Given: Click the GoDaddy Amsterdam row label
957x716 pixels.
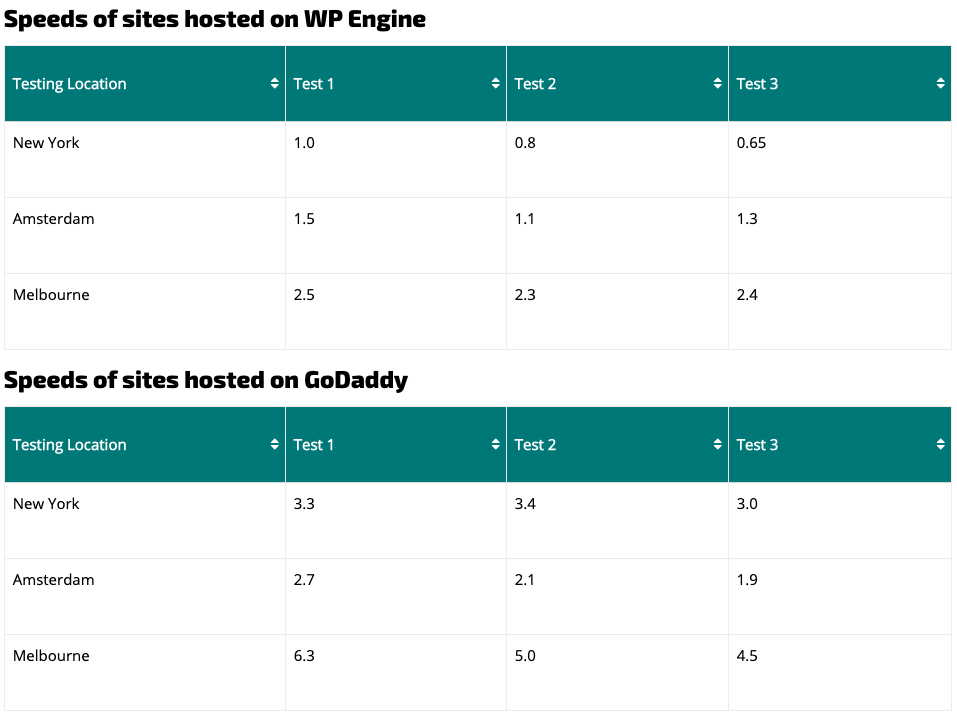Looking at the screenshot, I should point(54,579).
